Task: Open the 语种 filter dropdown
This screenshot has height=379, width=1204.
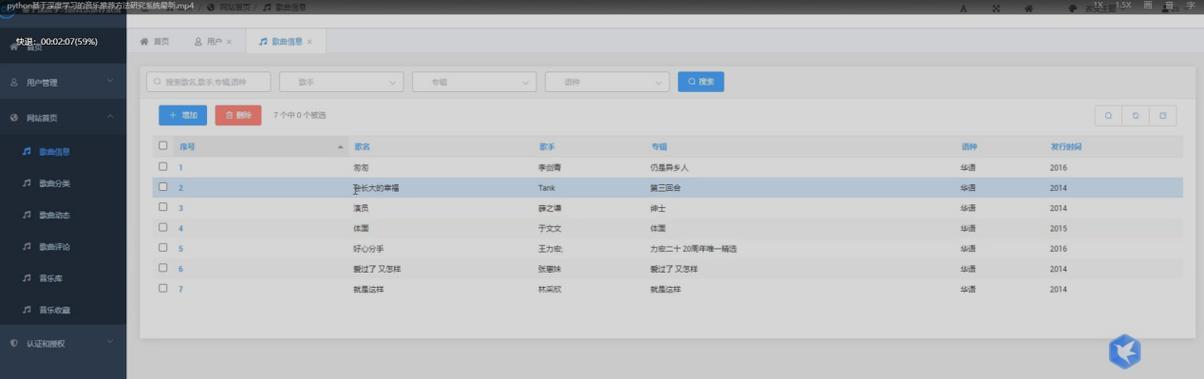Action: pyautogui.click(x=607, y=82)
